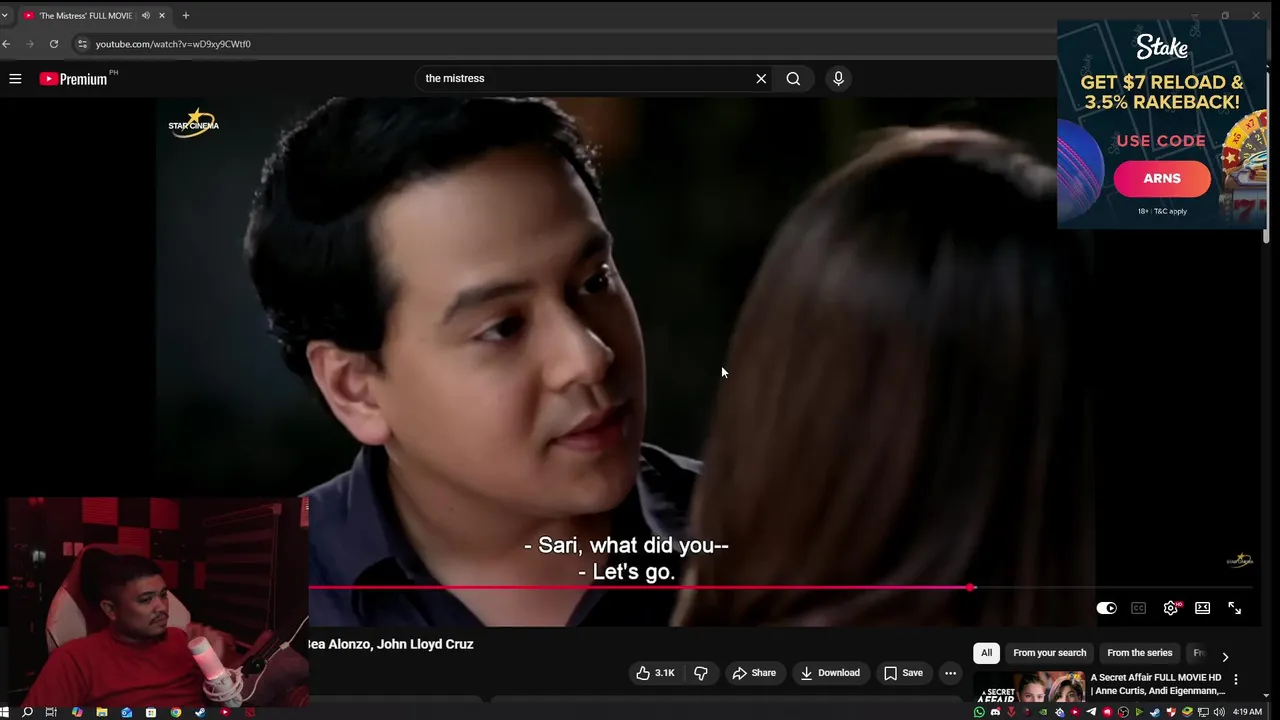This screenshot has width=1280, height=720.
Task: Select the All filter chip
Action: (986, 653)
